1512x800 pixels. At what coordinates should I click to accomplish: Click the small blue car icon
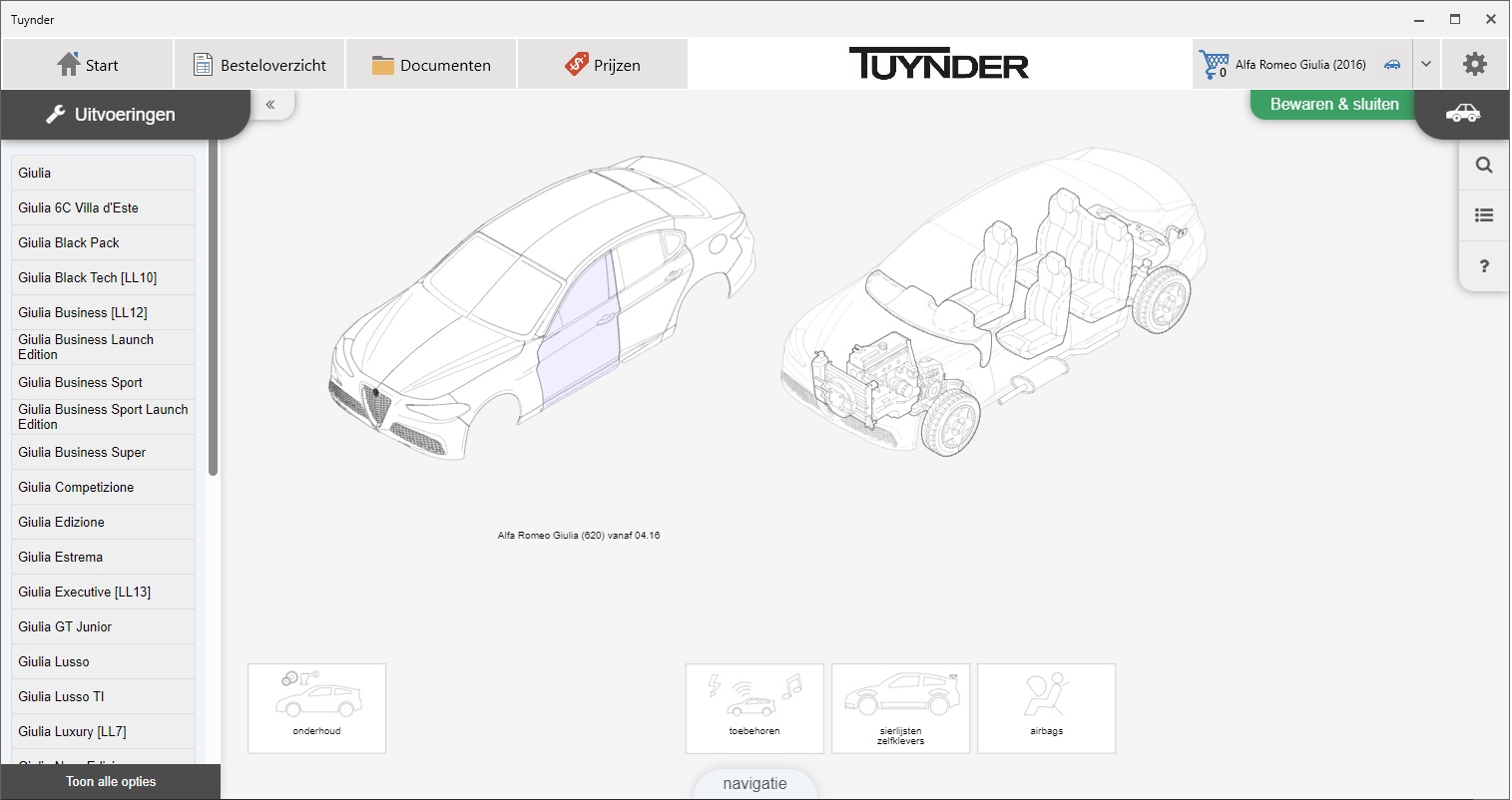(x=1392, y=65)
